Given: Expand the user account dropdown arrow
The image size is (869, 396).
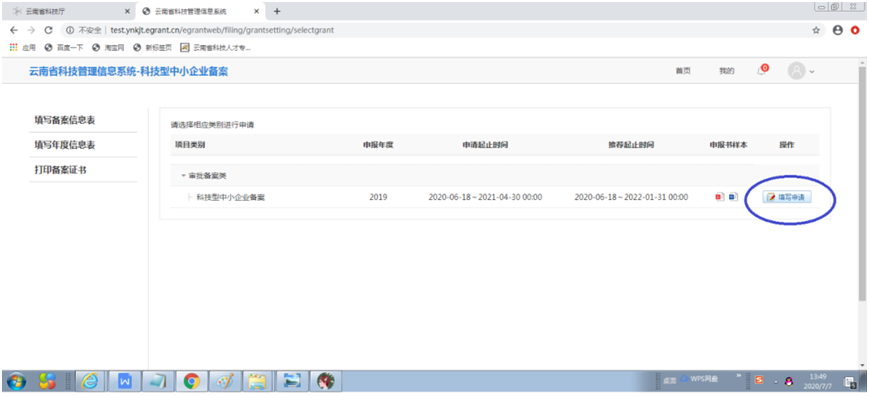Looking at the screenshot, I should (x=812, y=71).
